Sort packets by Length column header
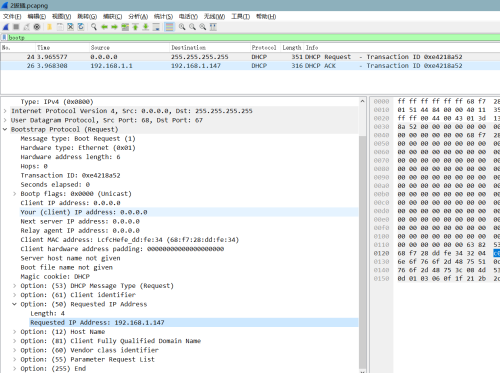 292,48
